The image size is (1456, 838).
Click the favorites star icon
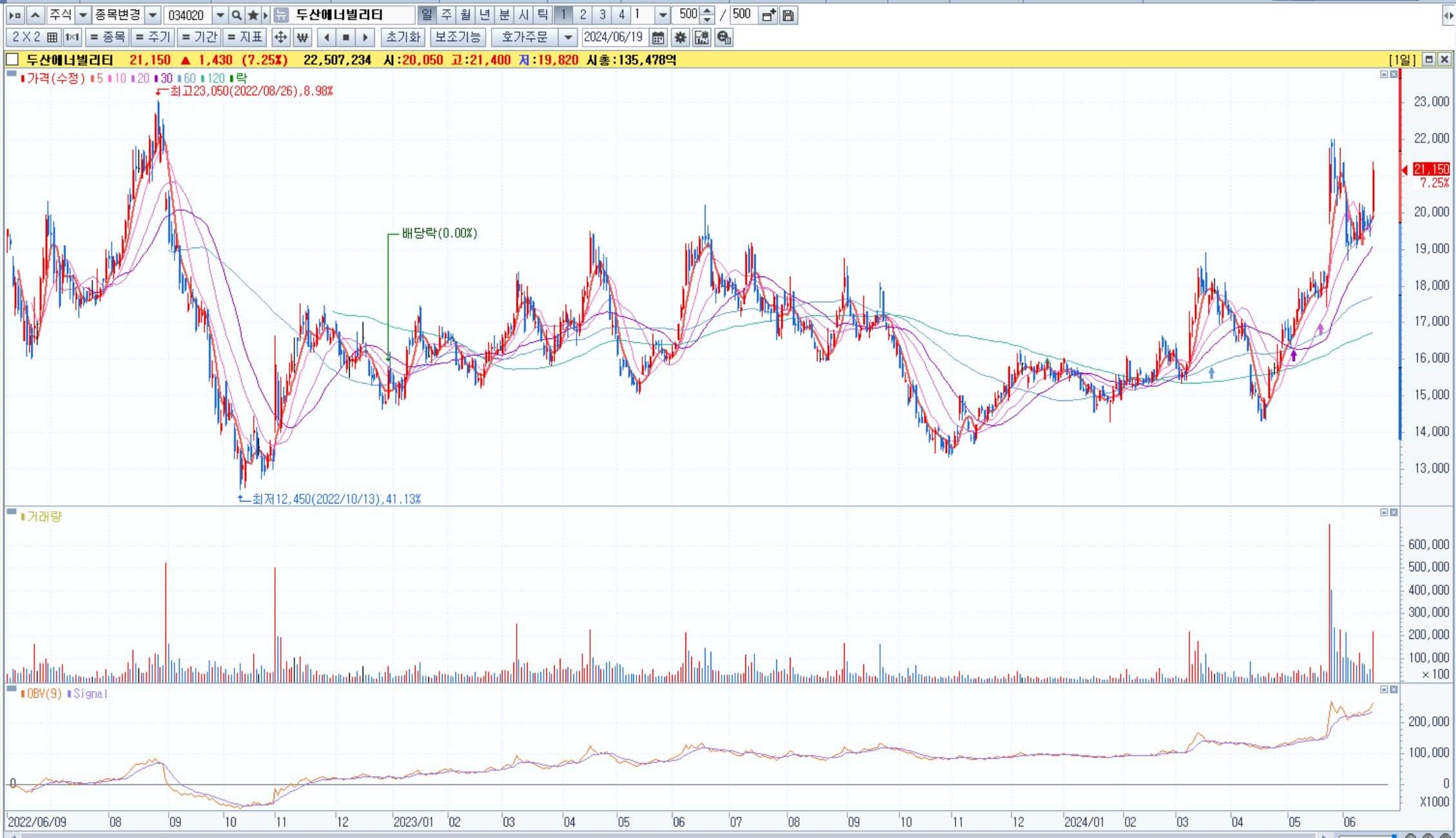253,15
